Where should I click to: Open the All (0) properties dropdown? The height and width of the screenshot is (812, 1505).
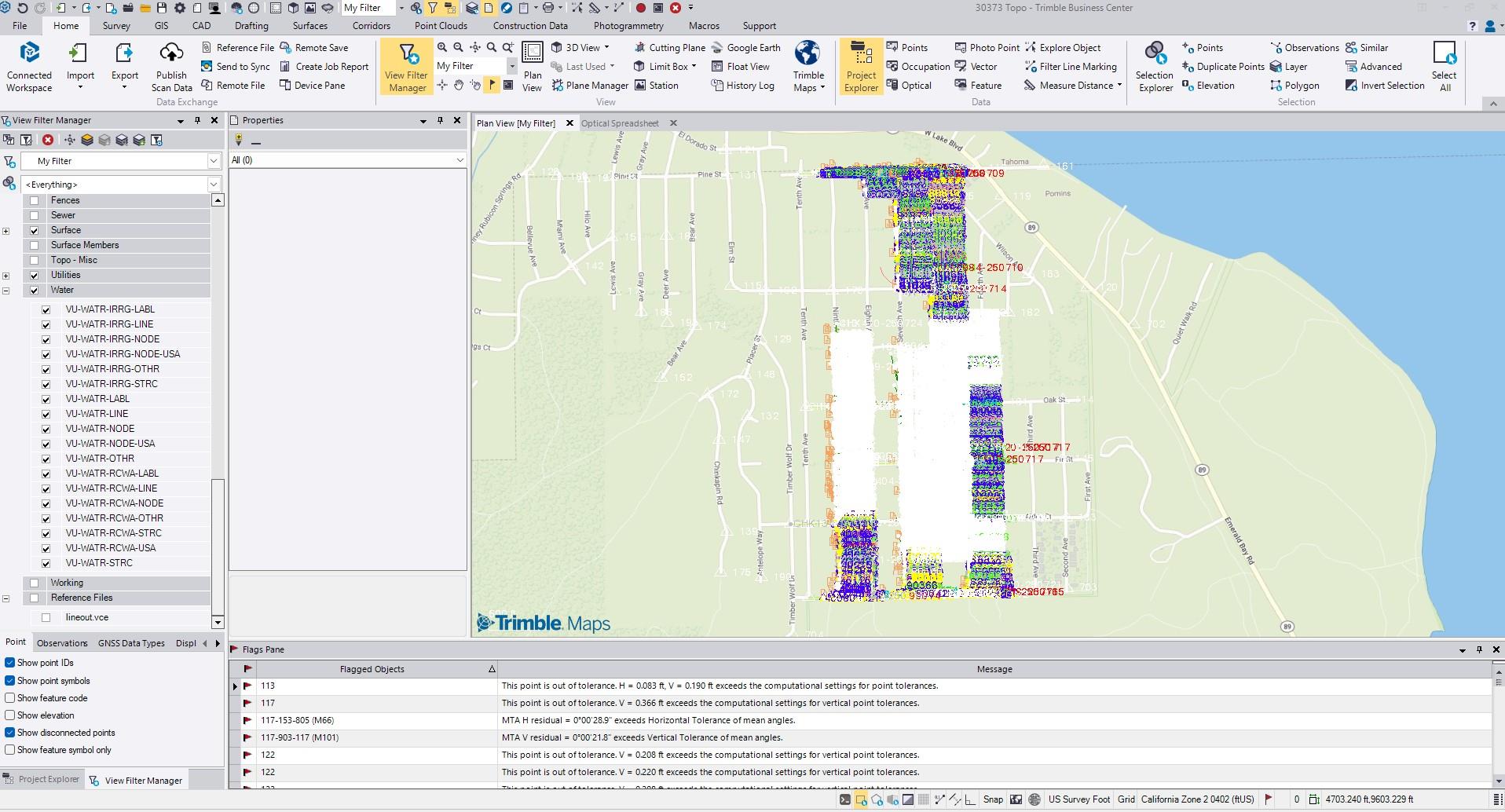tap(460, 160)
